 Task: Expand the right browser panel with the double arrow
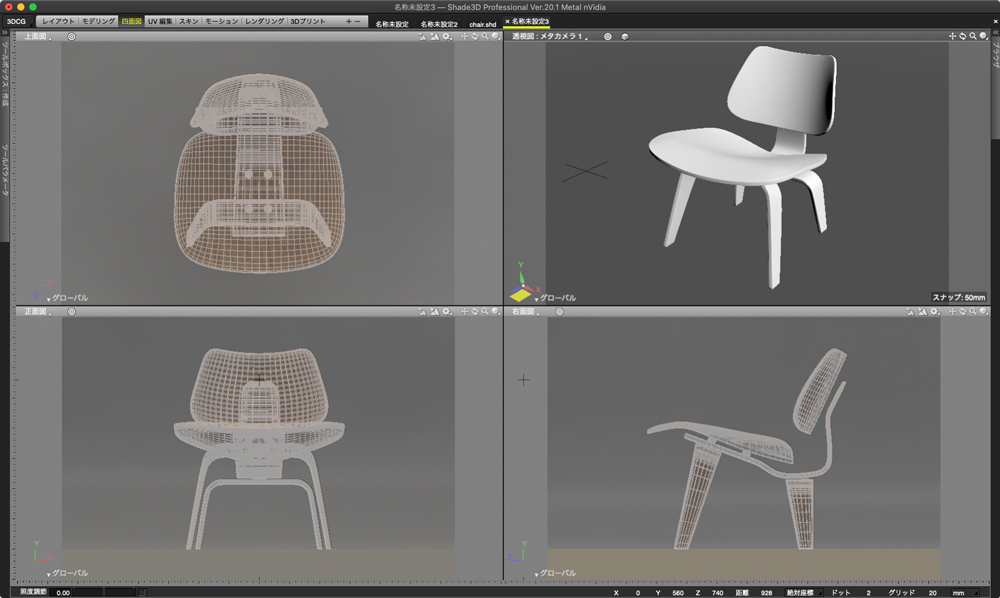(x=994, y=33)
